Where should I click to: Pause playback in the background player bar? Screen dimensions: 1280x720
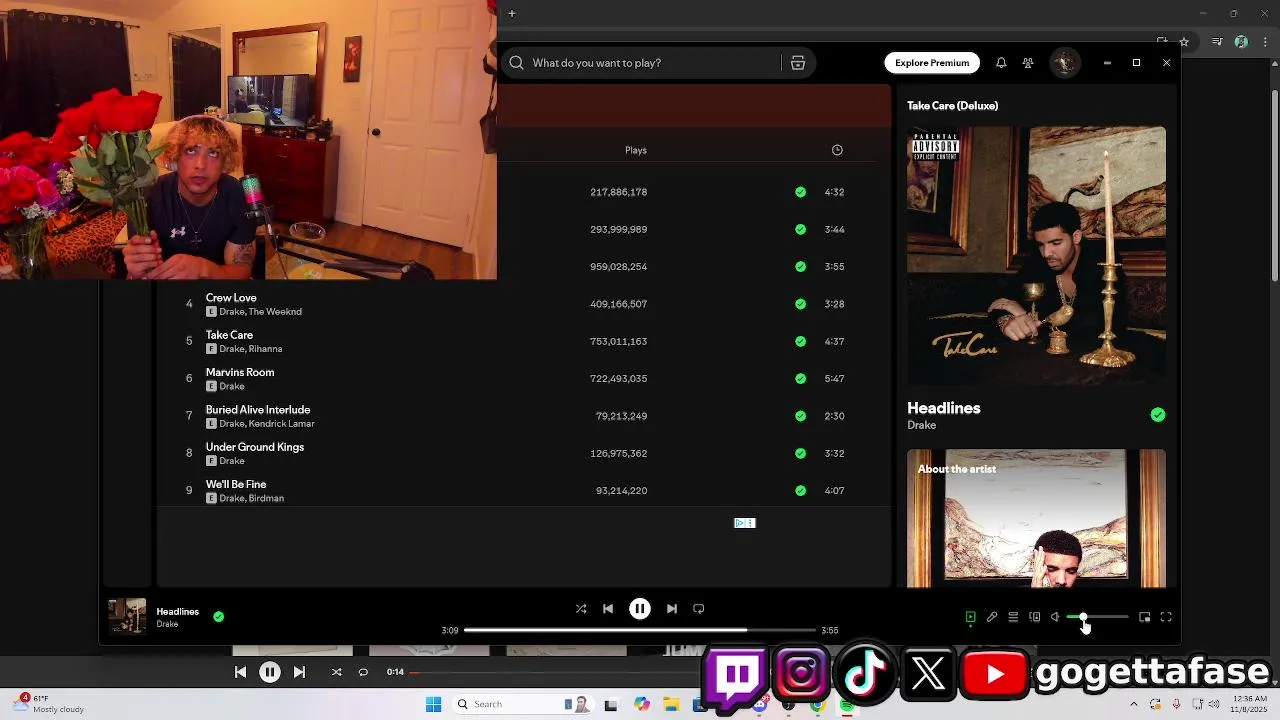click(x=270, y=672)
